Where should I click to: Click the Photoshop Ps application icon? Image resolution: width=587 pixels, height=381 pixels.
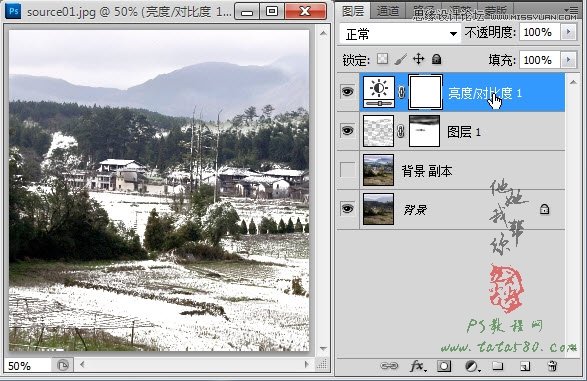click(13, 11)
